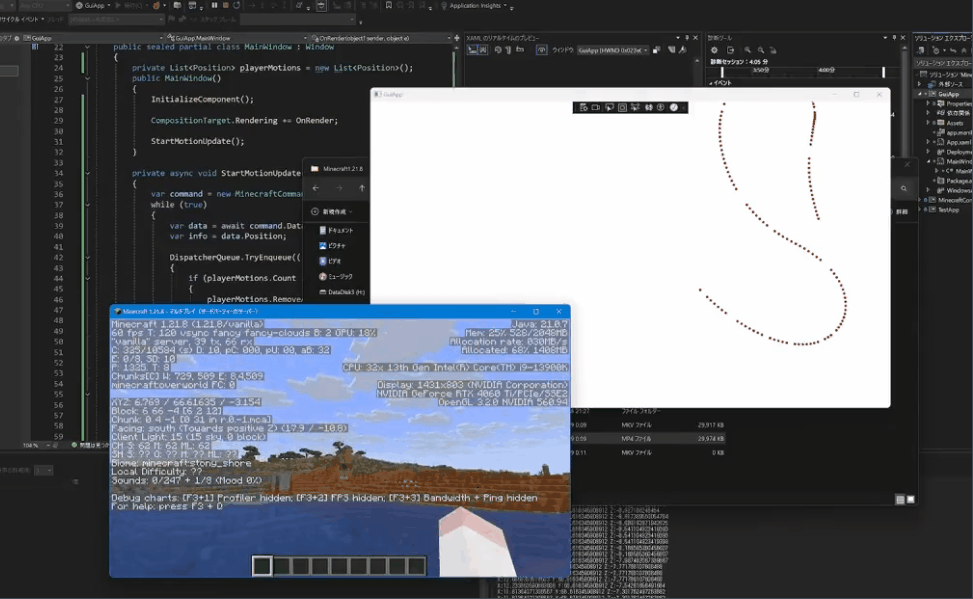The image size is (973, 599).
Task: Click File Explorer search magnifier icon
Action: (x=904, y=189)
